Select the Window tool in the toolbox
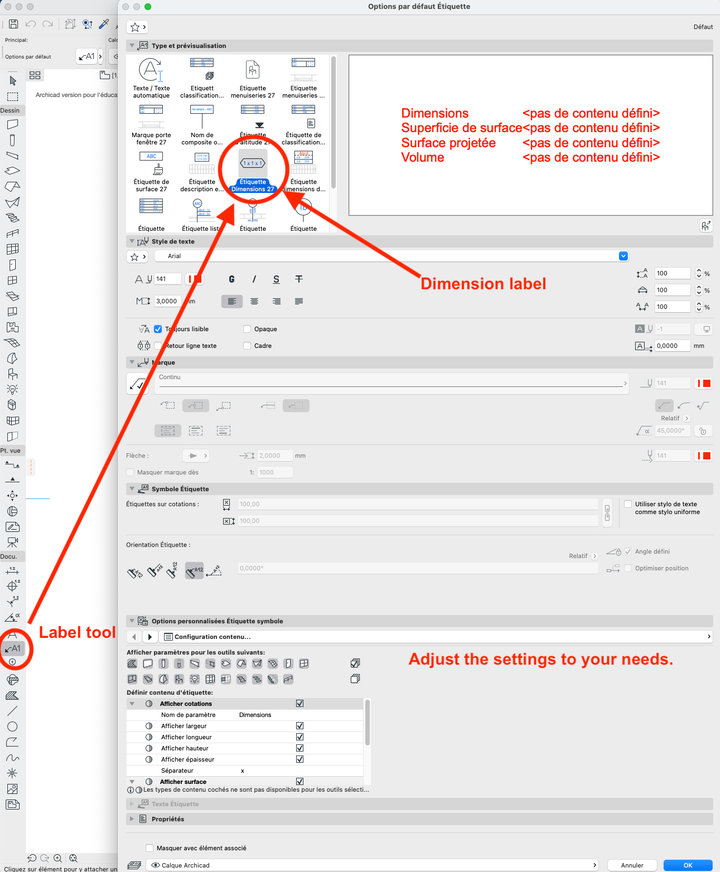The width and height of the screenshot is (720, 872). click(x=12, y=280)
